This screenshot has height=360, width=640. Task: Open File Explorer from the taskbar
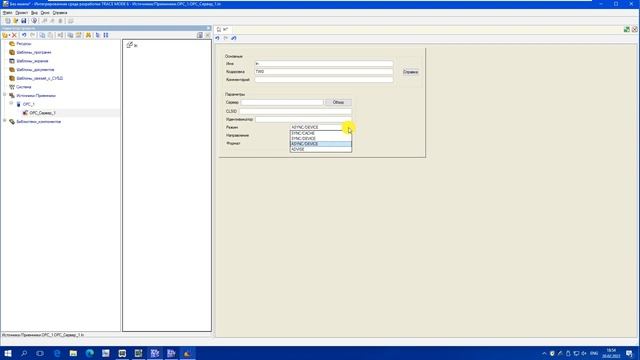click(73, 353)
